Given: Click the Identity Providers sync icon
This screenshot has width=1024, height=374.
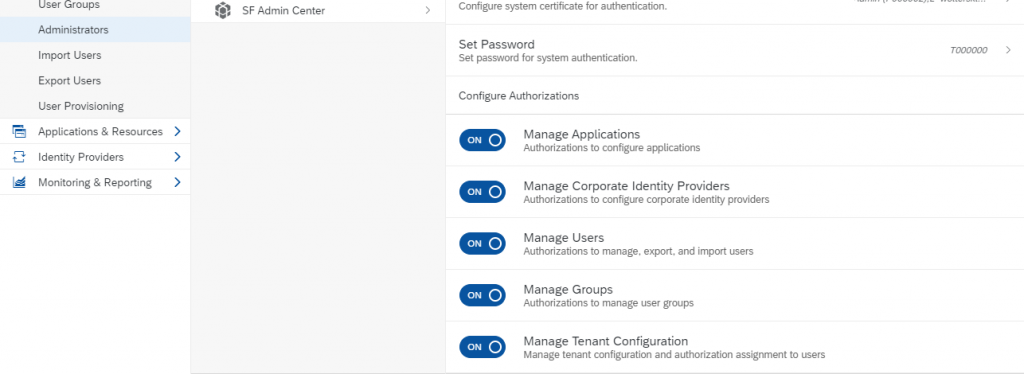Looking at the screenshot, I should [19, 157].
